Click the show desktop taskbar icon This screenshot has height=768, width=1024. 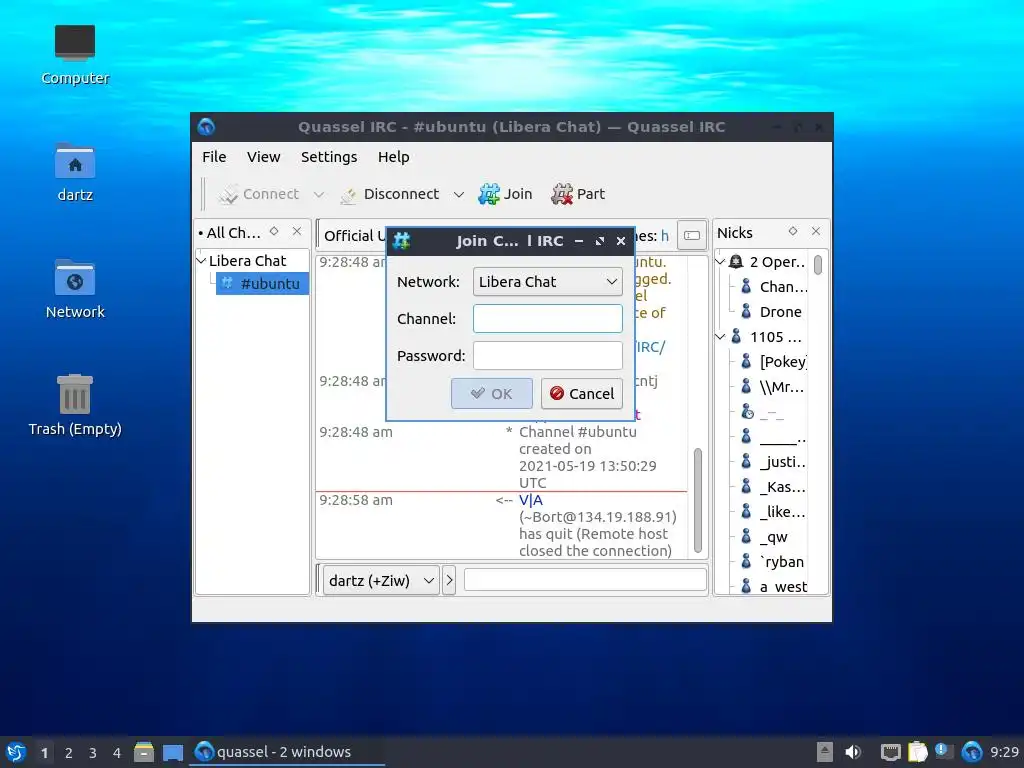(172, 752)
